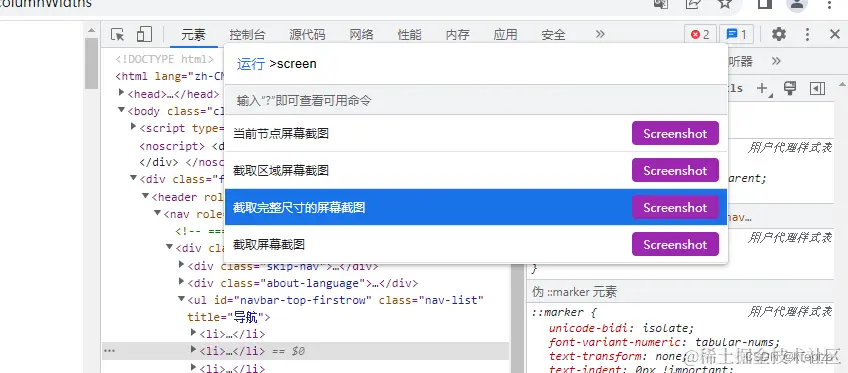Select 截取区域屏幕截图 command
Image resolution: width=848 pixels, height=373 pixels.
point(475,170)
